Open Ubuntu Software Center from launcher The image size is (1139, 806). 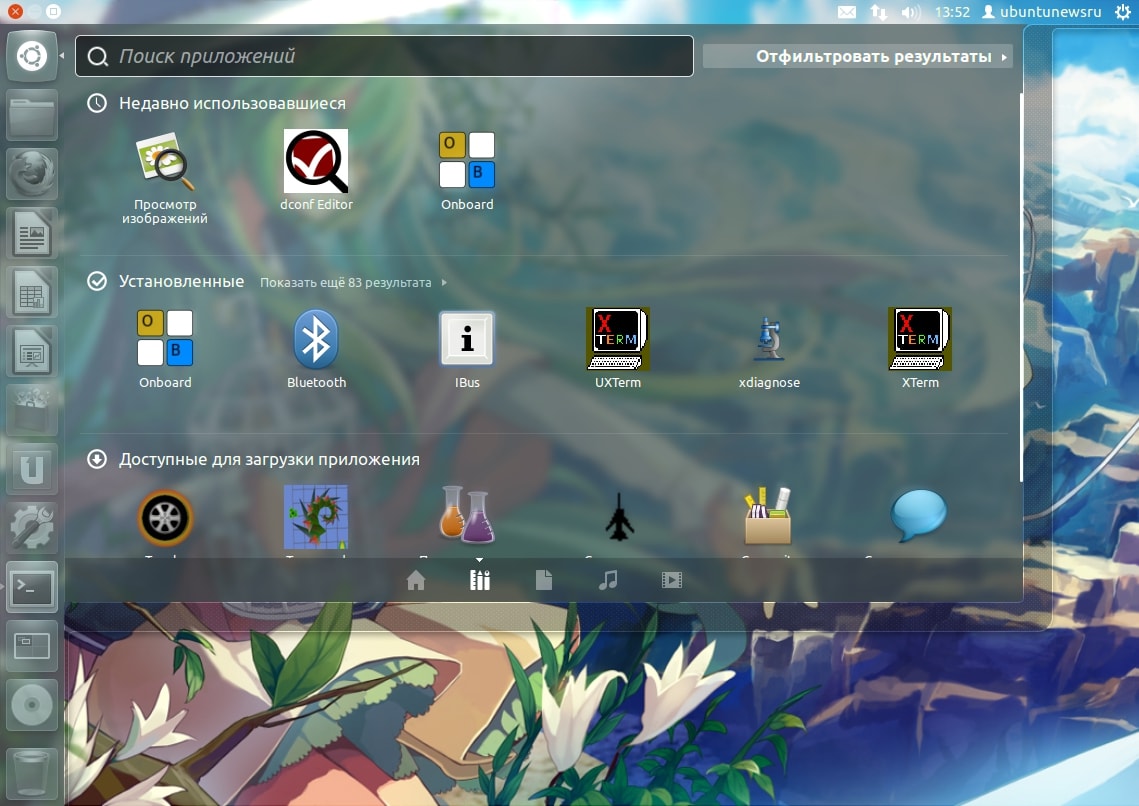[32, 410]
